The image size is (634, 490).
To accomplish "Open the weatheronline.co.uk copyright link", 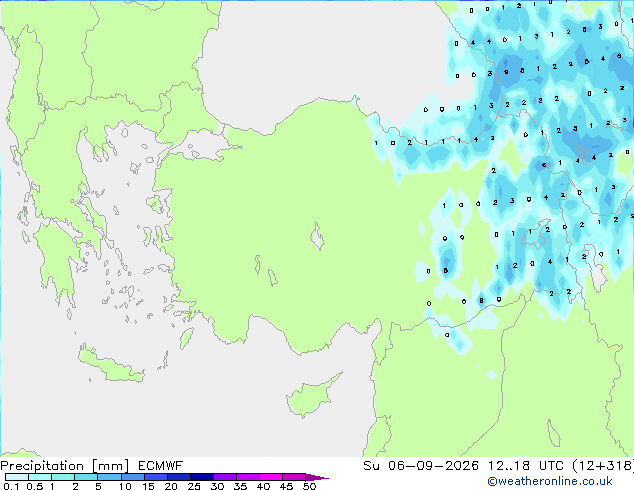I will click(x=550, y=481).
